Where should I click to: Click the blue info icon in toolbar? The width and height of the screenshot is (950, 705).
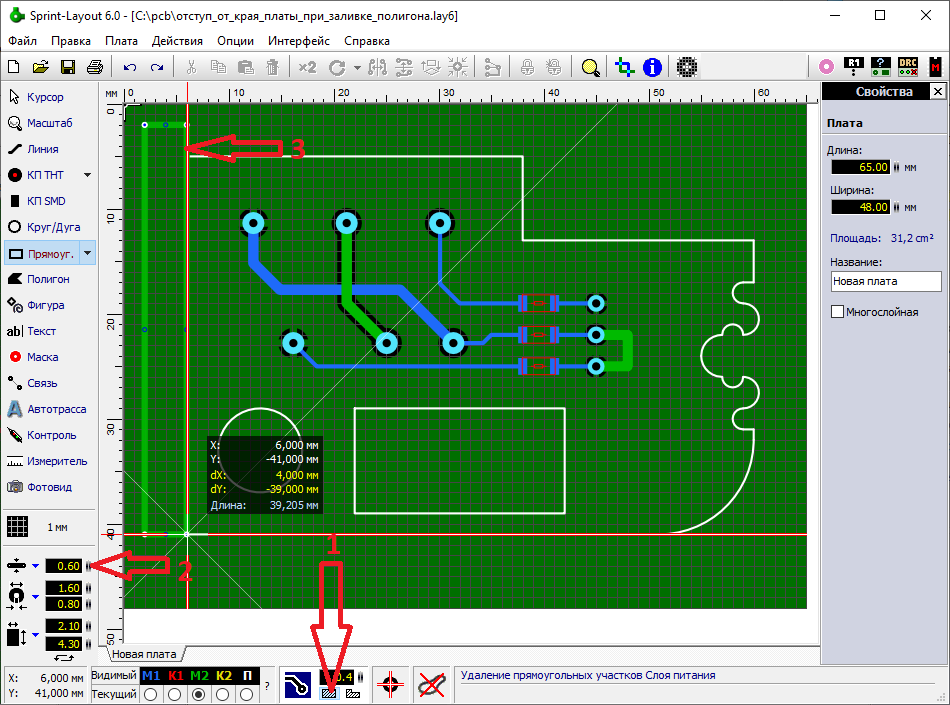(x=653, y=67)
